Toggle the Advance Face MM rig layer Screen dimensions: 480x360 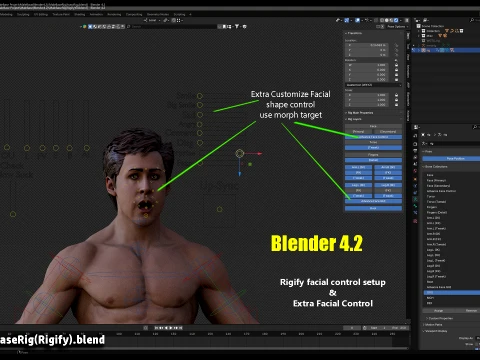373,201
